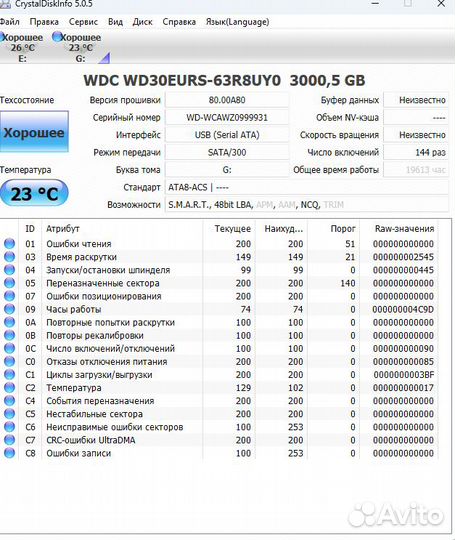The width and height of the screenshot is (455, 540).
Task: Click status icon for 0C Число включений/отключений
Action: (9, 348)
